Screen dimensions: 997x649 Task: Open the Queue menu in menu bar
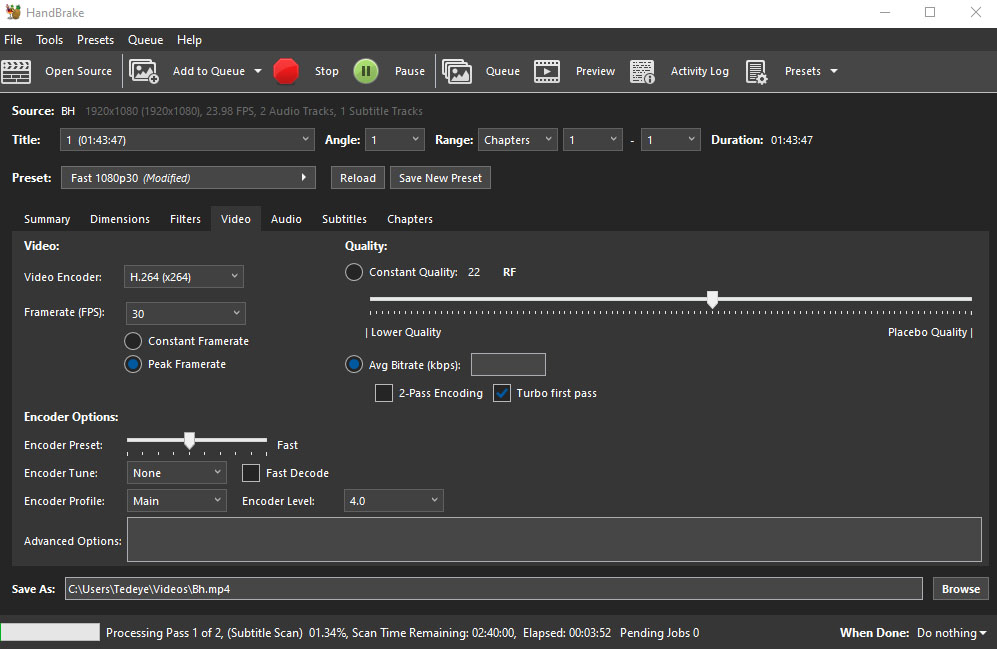(x=146, y=39)
